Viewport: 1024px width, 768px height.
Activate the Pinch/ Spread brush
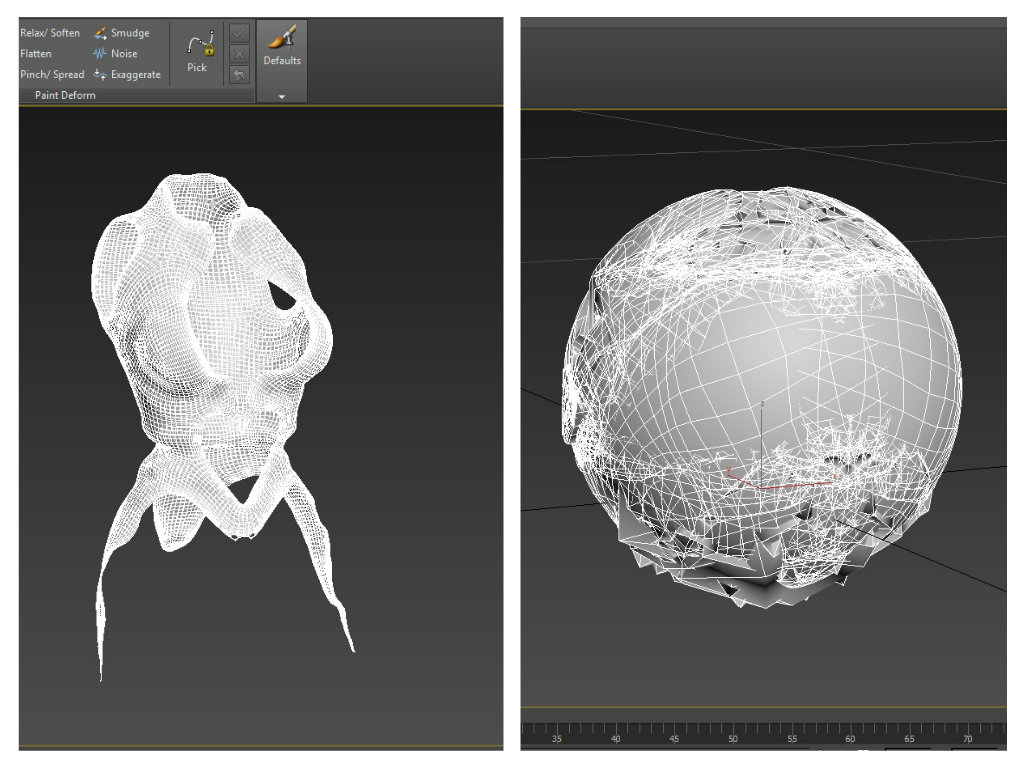point(52,74)
